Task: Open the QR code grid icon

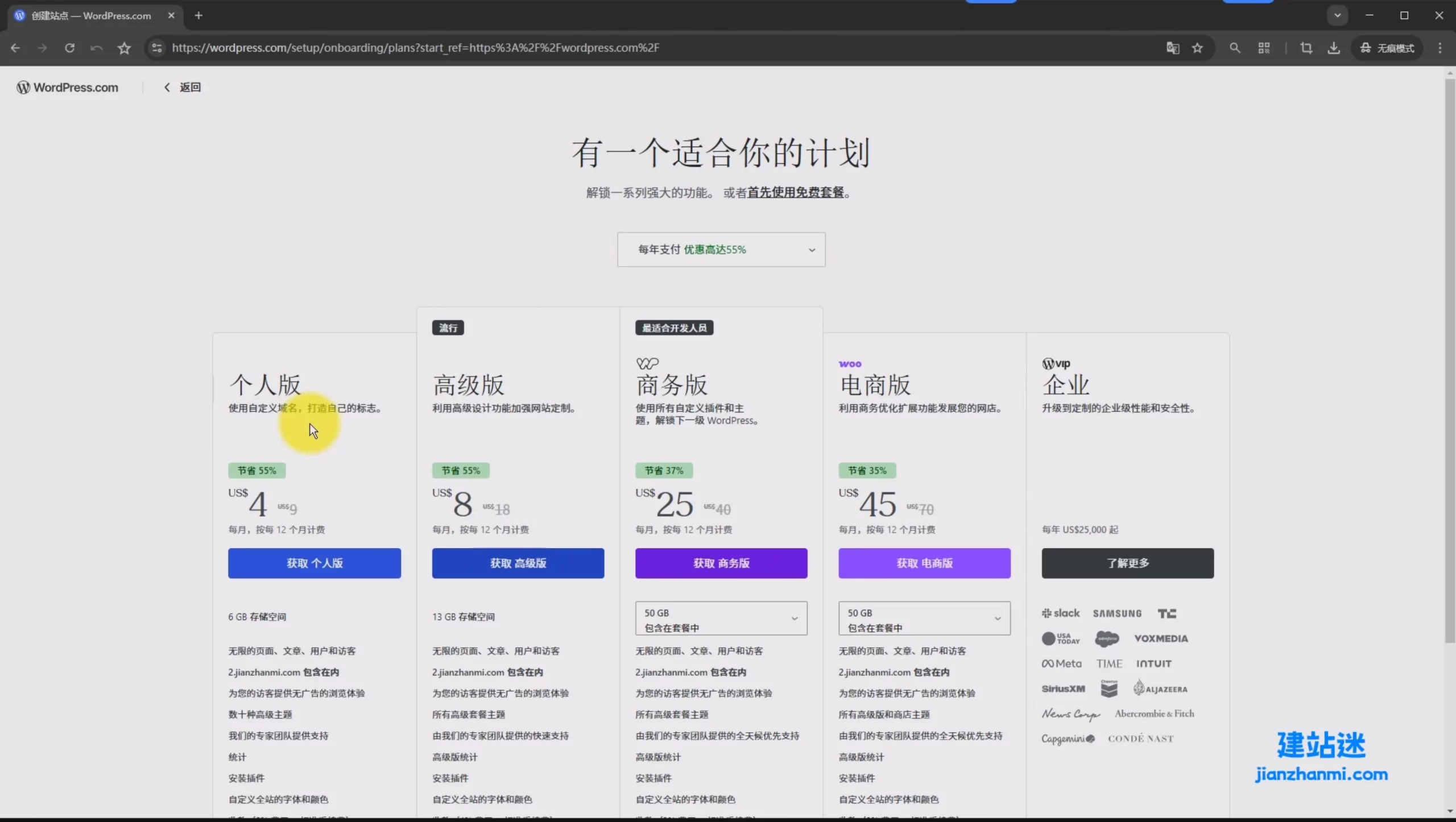Action: [x=1264, y=48]
